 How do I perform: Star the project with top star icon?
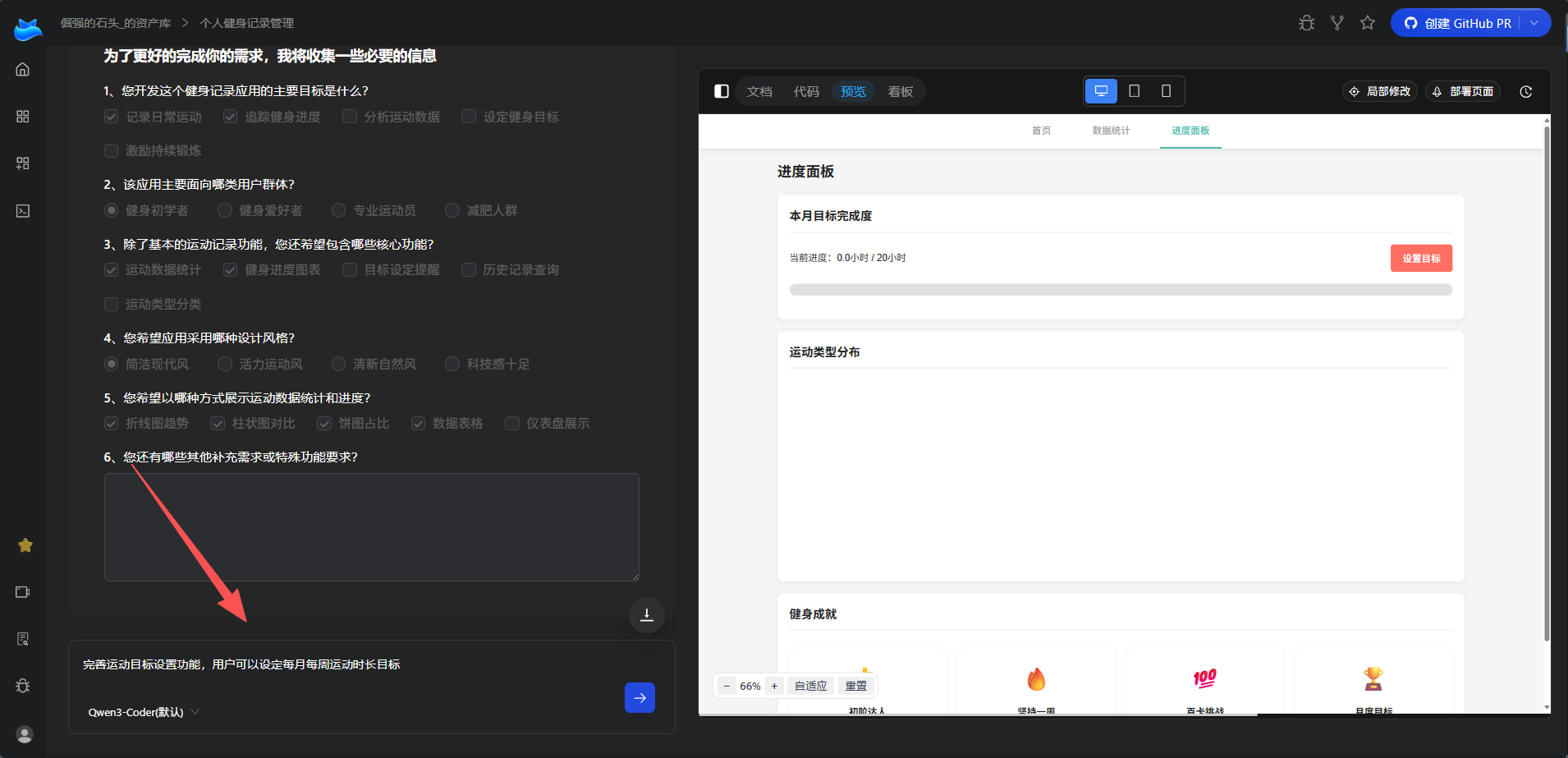click(x=1368, y=23)
